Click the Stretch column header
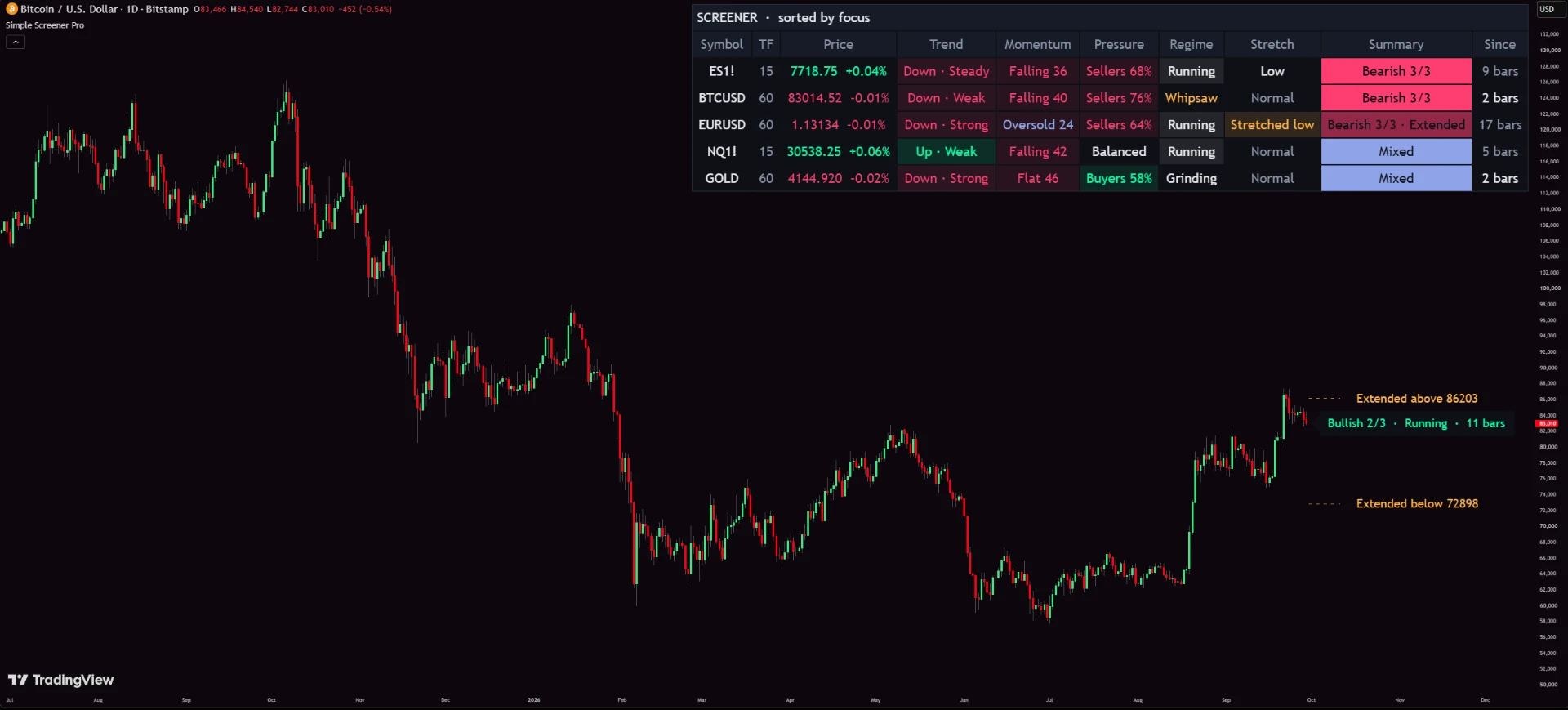Screen dimensions: 1568x710 1272,44
